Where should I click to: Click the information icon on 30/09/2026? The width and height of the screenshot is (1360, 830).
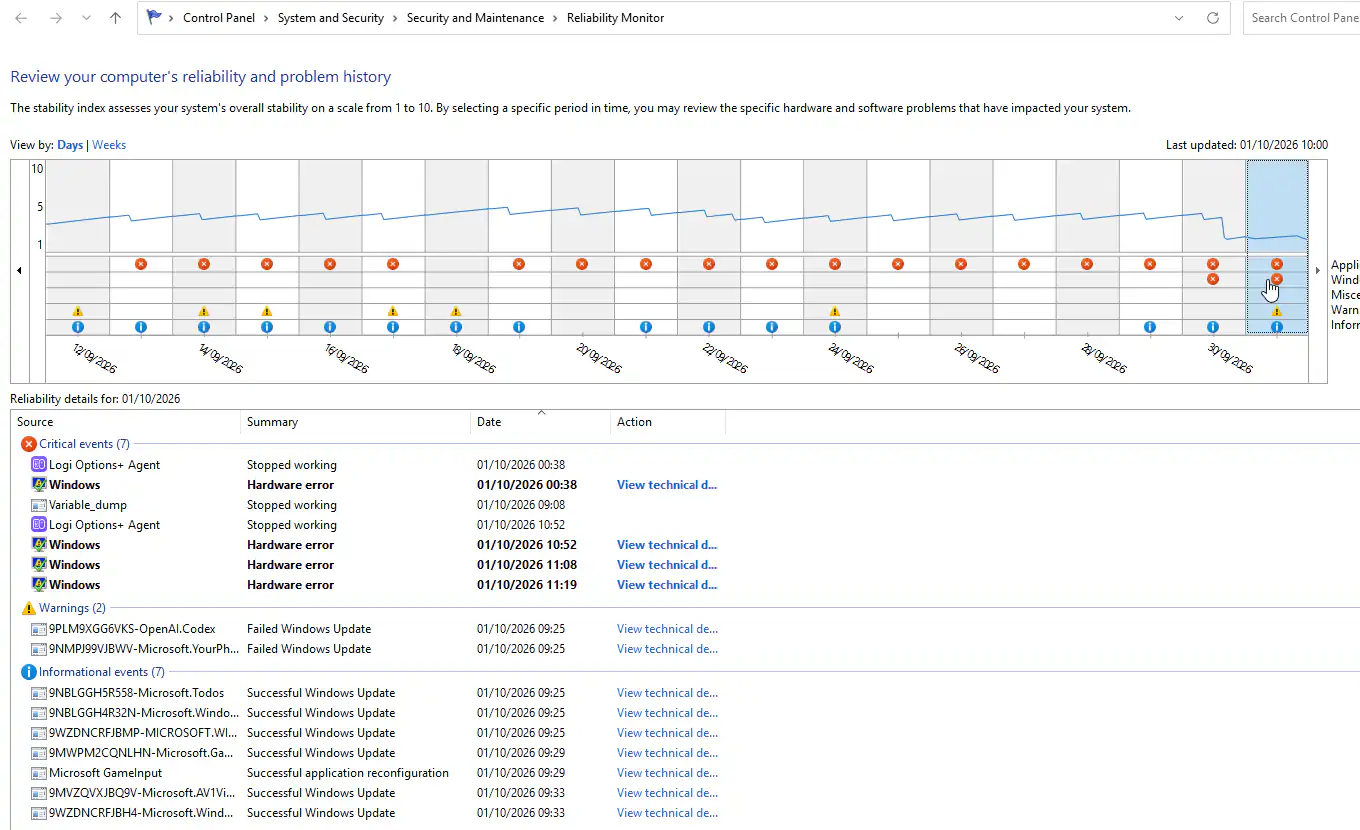pyautogui.click(x=1213, y=327)
